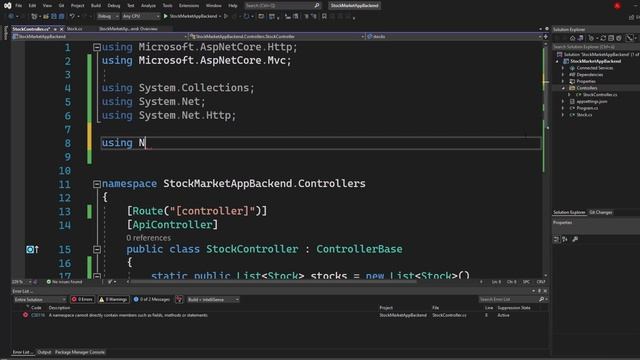Collapse the Controllers folder
The height and width of the screenshot is (360, 640).
563,88
